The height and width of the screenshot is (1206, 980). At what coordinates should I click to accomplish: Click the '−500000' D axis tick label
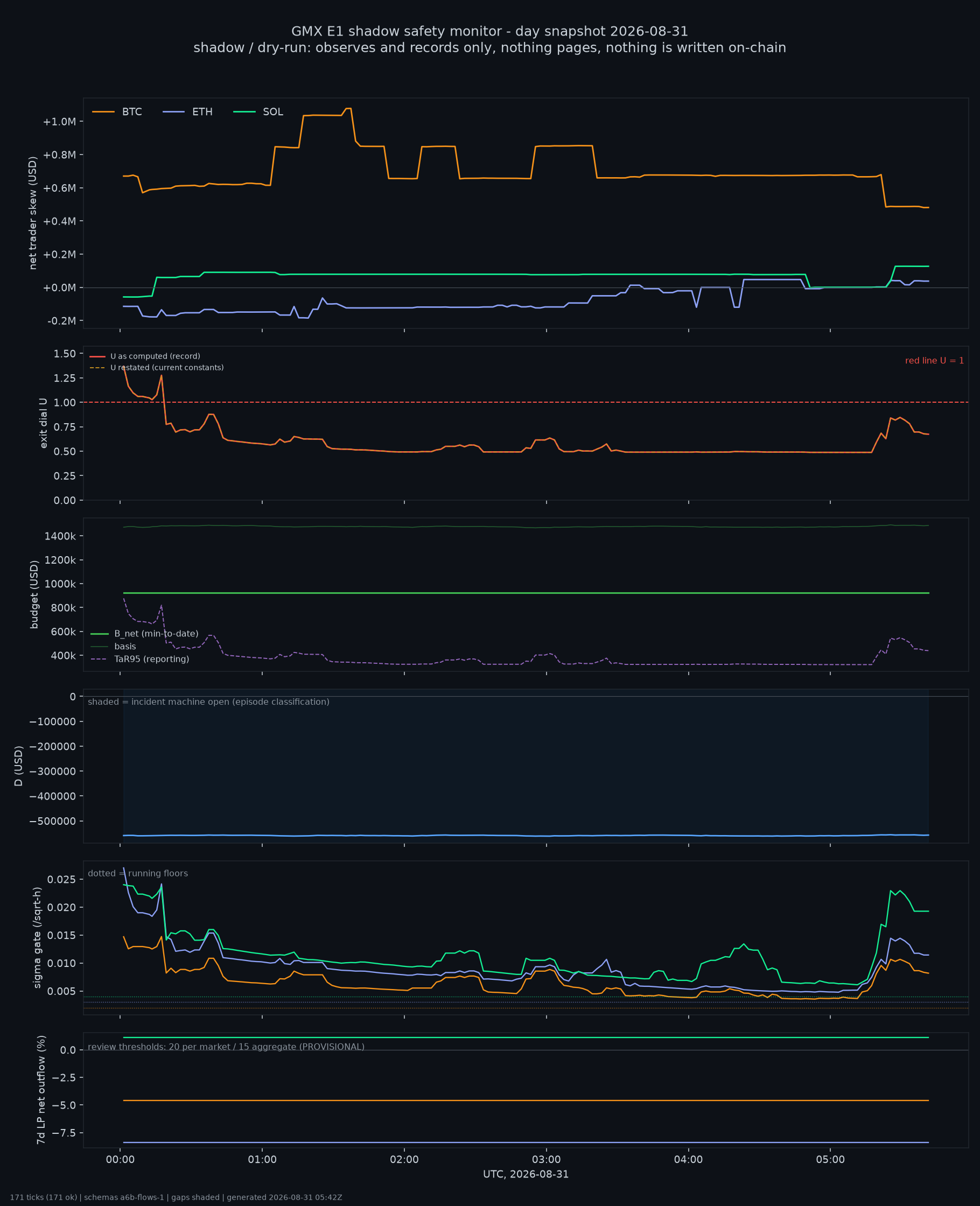click(x=53, y=821)
